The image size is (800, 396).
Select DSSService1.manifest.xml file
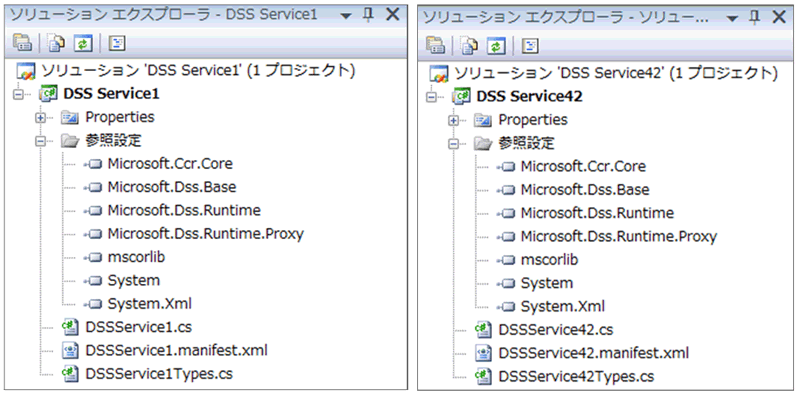point(177,351)
